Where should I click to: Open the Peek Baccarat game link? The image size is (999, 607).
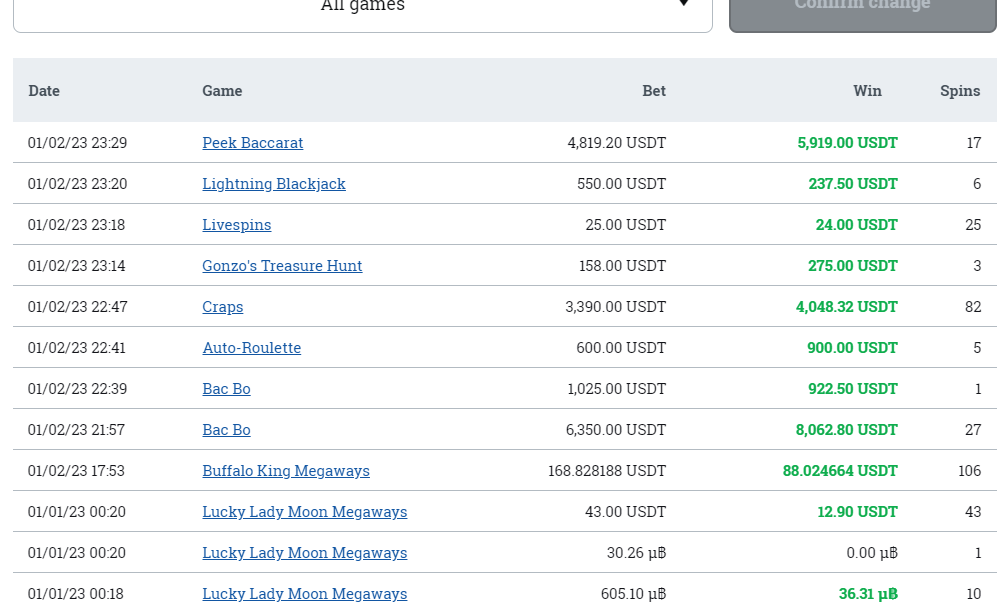252,143
